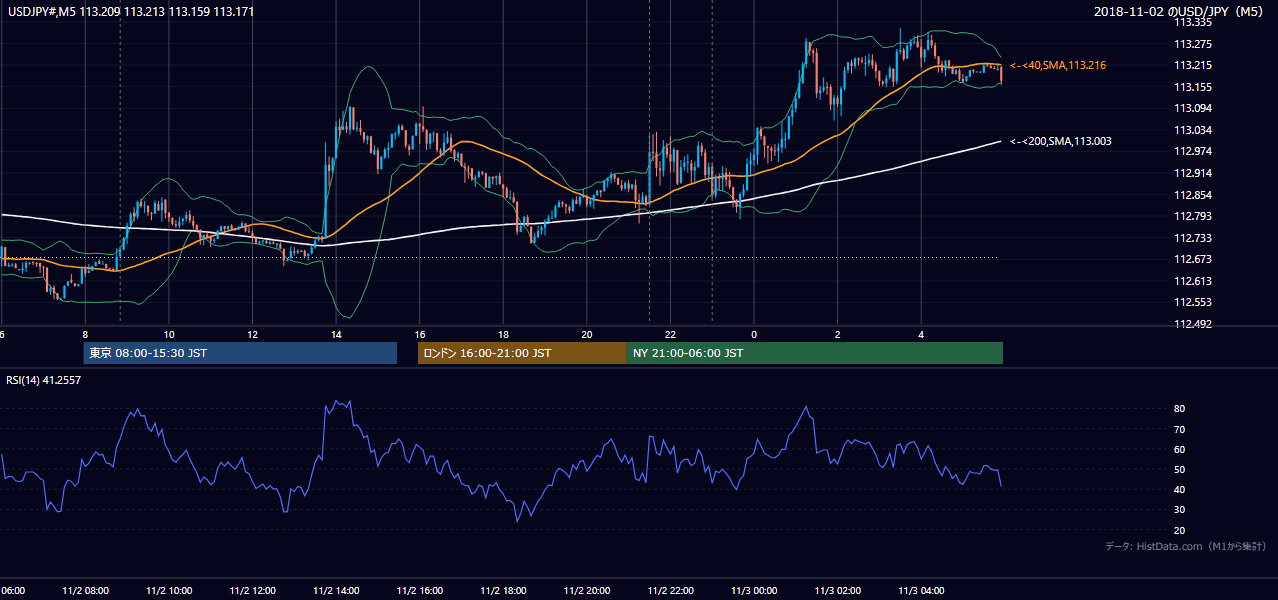
Task: Click hour tick 4 under price chart
Action: [x=921, y=334]
